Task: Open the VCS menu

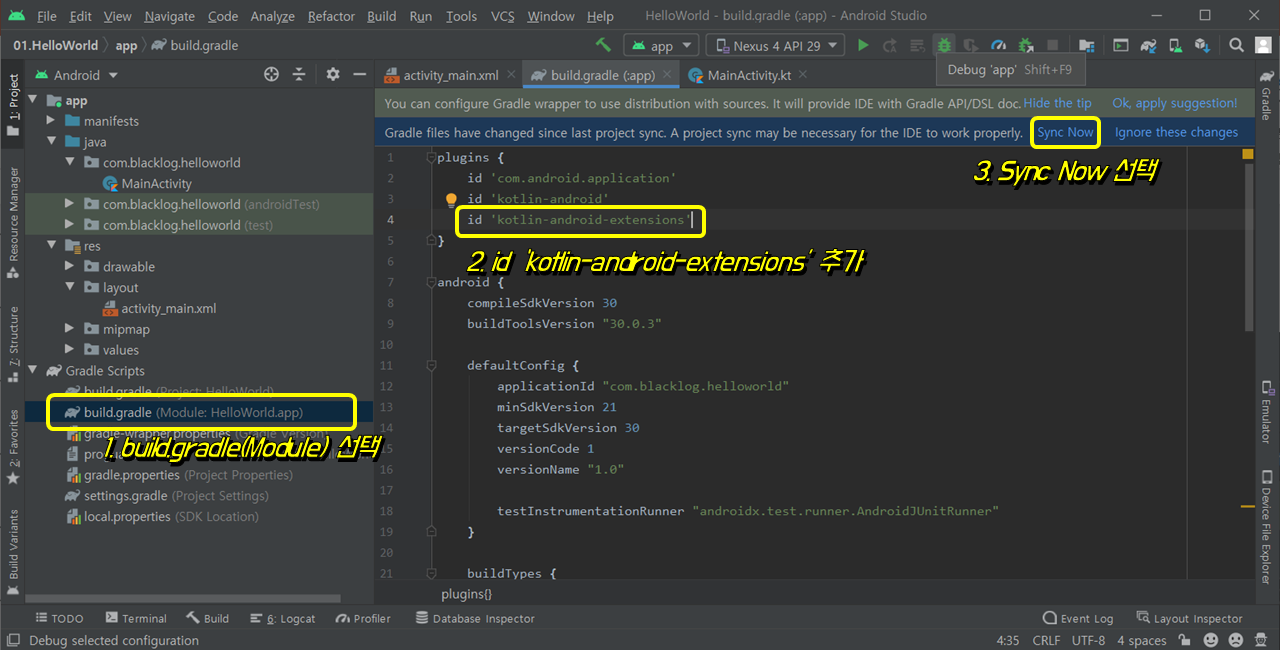Action: [x=503, y=16]
